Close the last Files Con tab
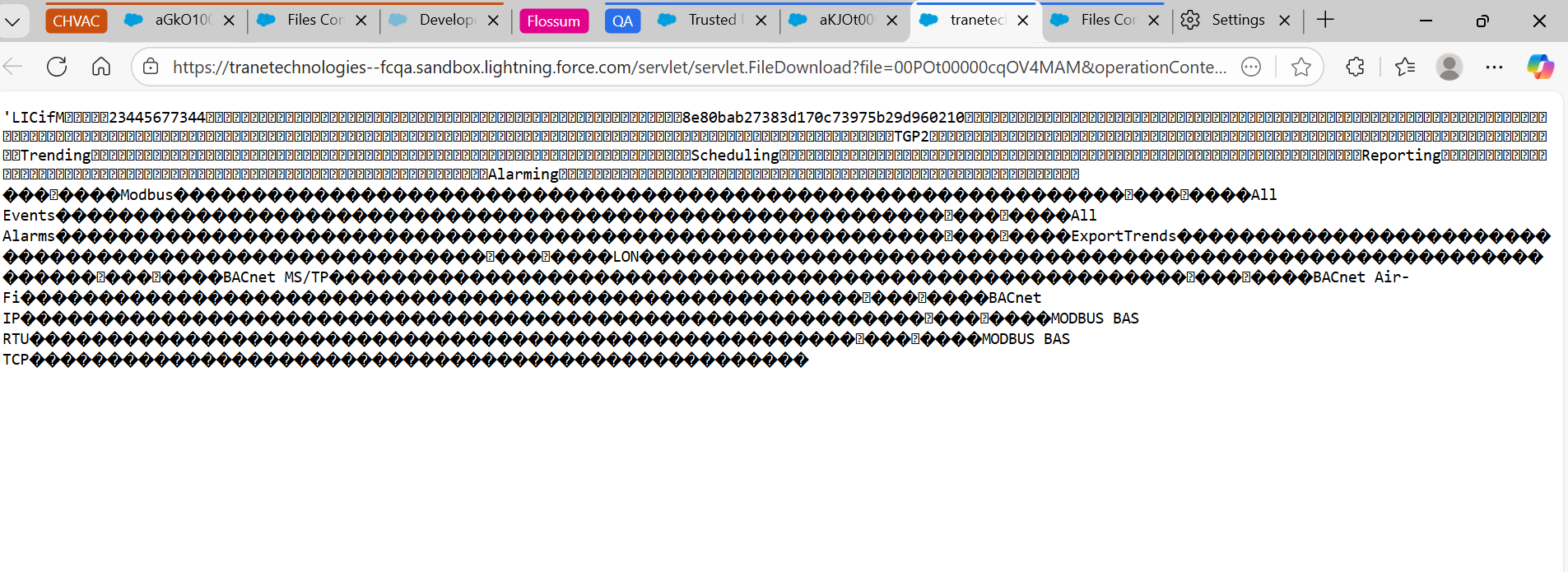This screenshot has height=572, width=1568. pos(1154,21)
